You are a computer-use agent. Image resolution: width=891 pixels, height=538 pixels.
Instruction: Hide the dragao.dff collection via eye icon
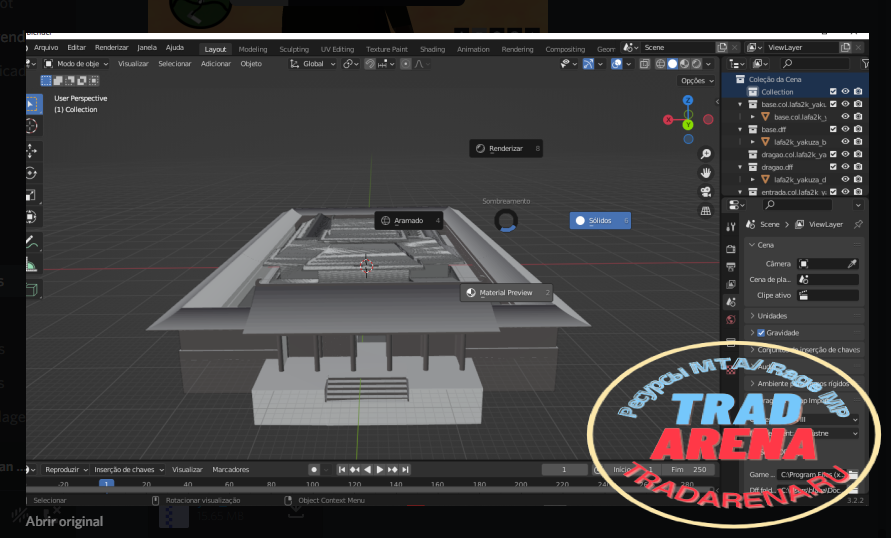tap(846, 167)
